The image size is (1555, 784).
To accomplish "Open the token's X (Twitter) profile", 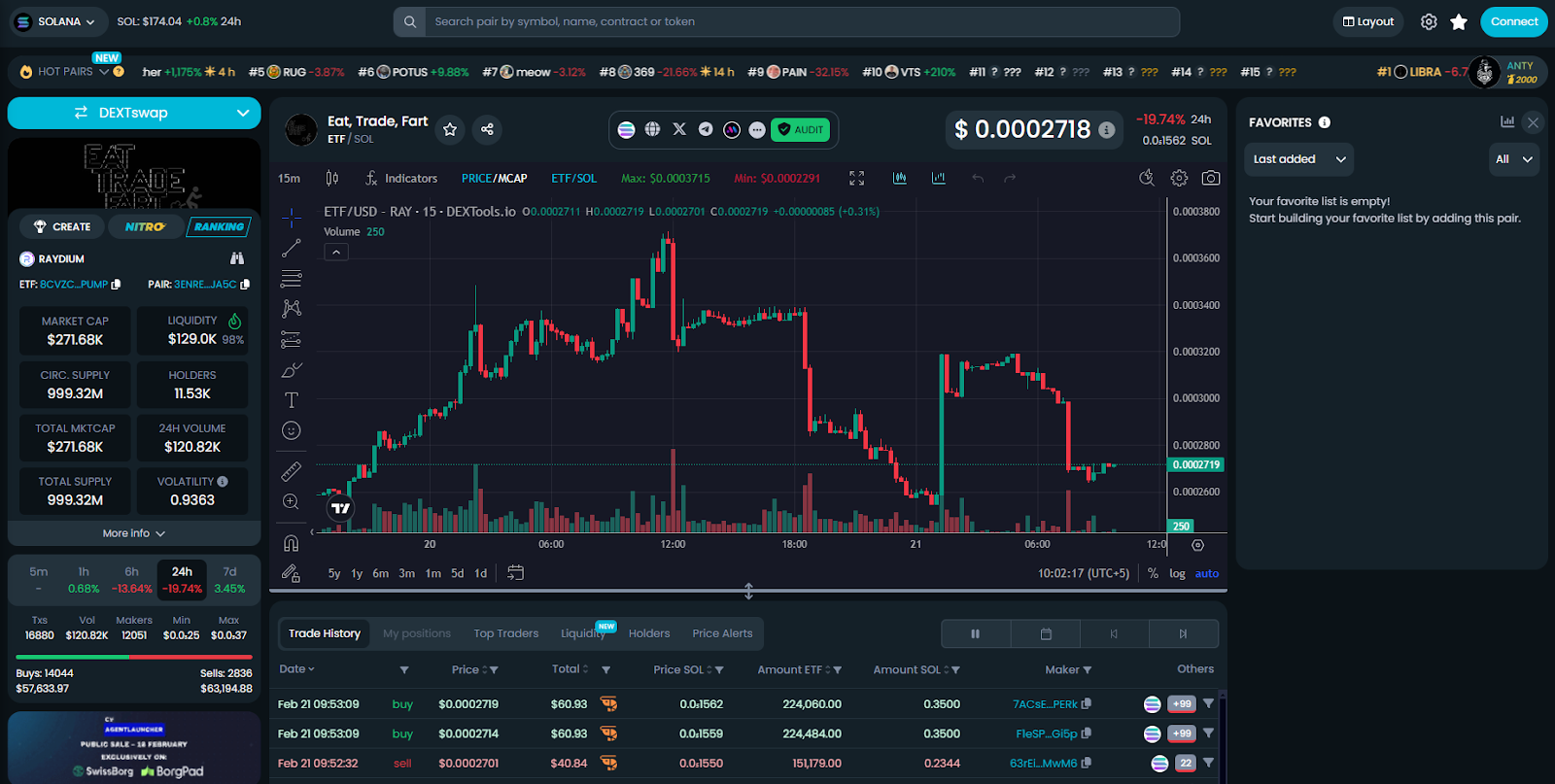I will (679, 129).
